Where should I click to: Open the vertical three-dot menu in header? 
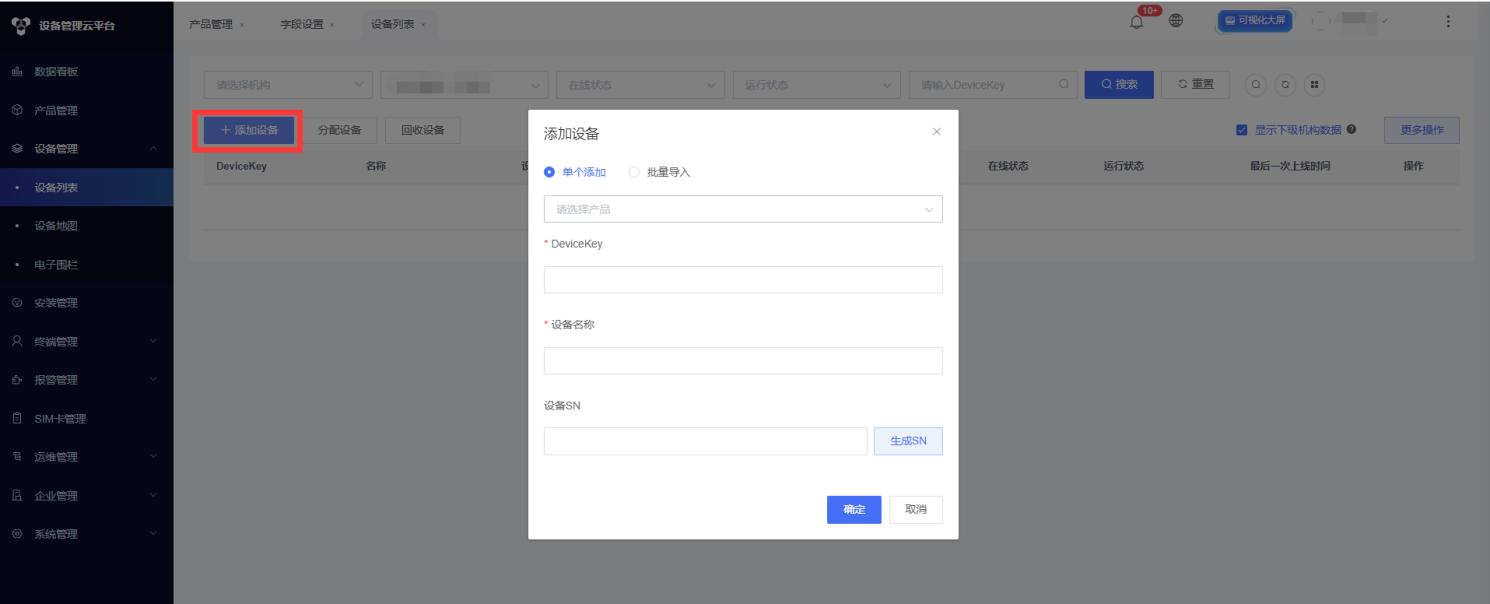[x=1449, y=22]
